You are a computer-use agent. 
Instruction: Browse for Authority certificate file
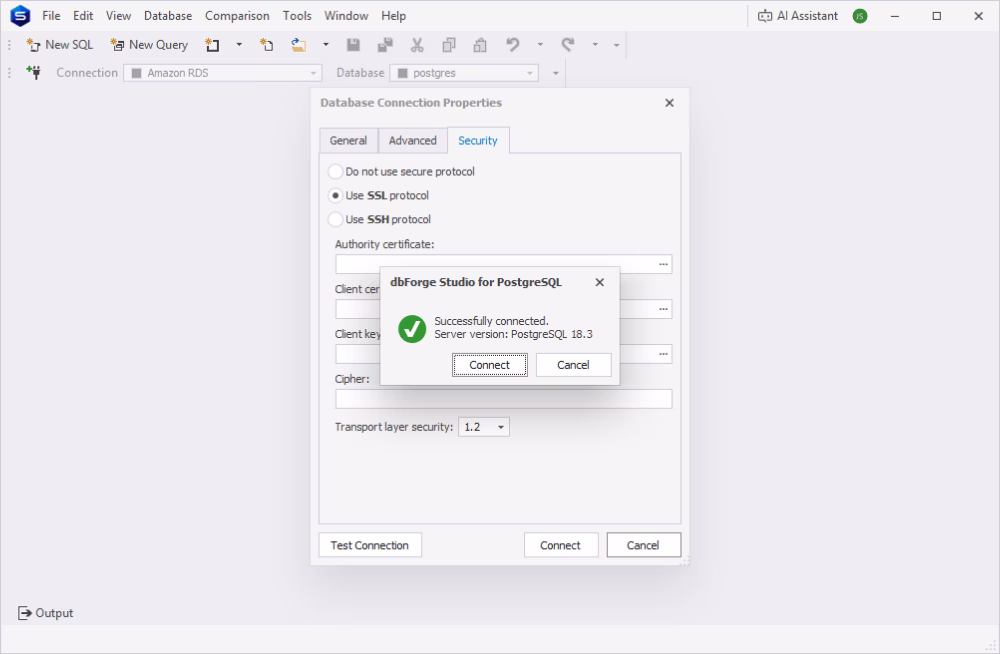click(x=663, y=264)
